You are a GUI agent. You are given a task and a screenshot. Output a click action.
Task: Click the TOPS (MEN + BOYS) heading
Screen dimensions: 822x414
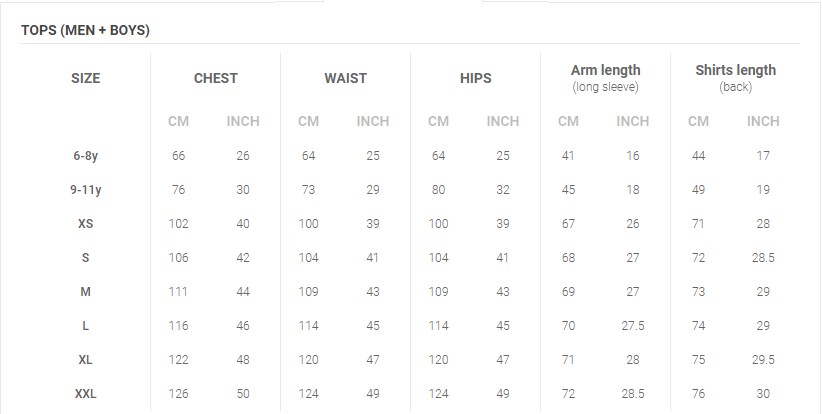pyautogui.click(x=85, y=30)
